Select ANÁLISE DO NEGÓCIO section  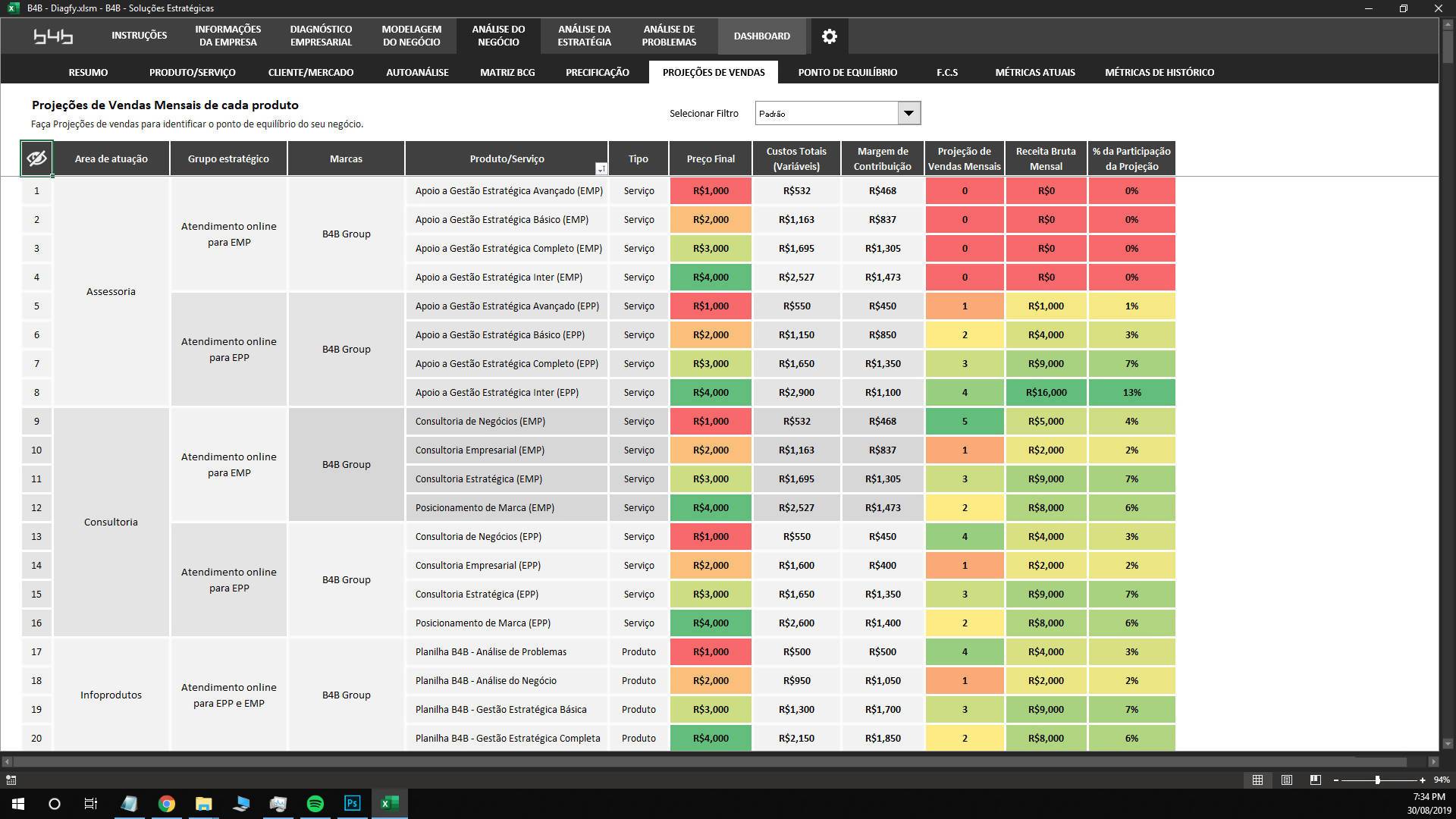498,36
